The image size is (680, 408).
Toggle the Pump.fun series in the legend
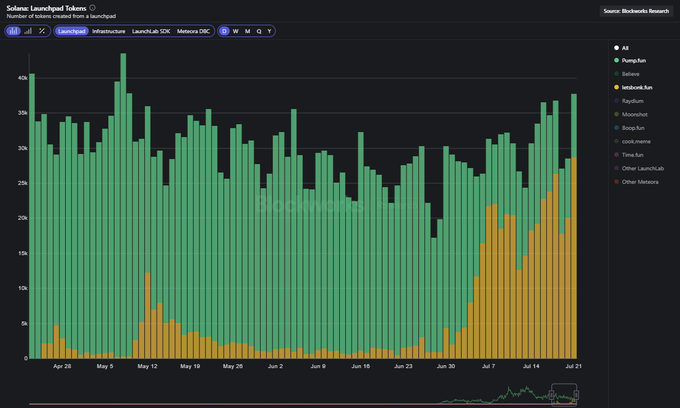point(636,61)
